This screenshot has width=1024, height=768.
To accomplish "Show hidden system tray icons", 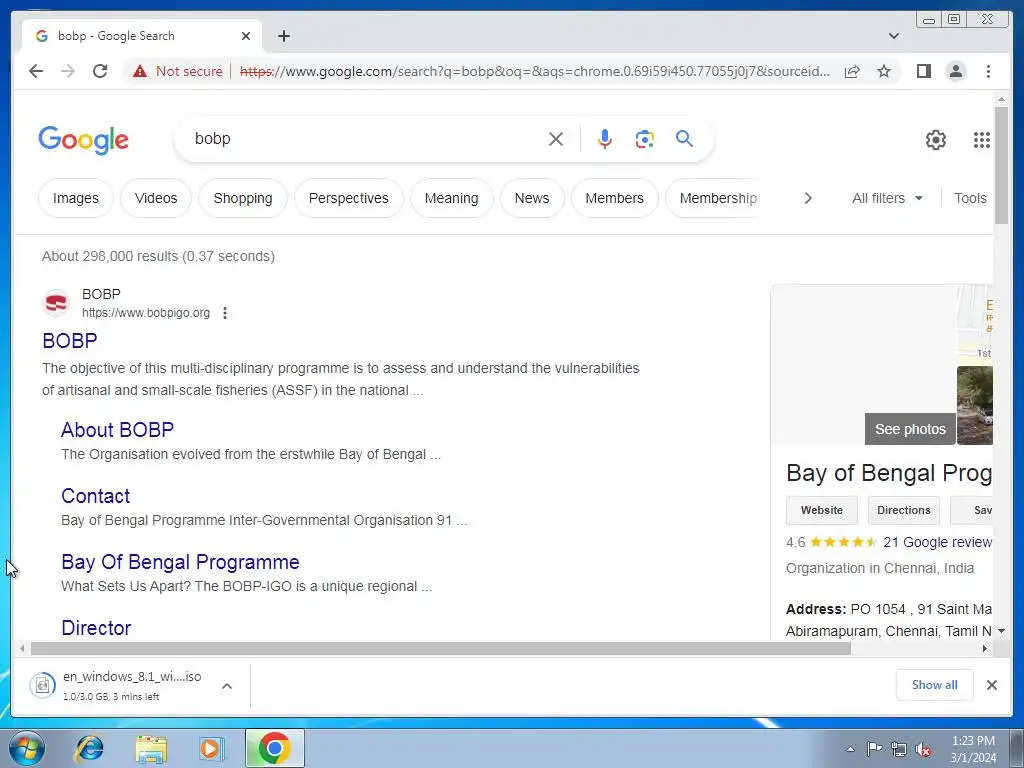I will (850, 749).
